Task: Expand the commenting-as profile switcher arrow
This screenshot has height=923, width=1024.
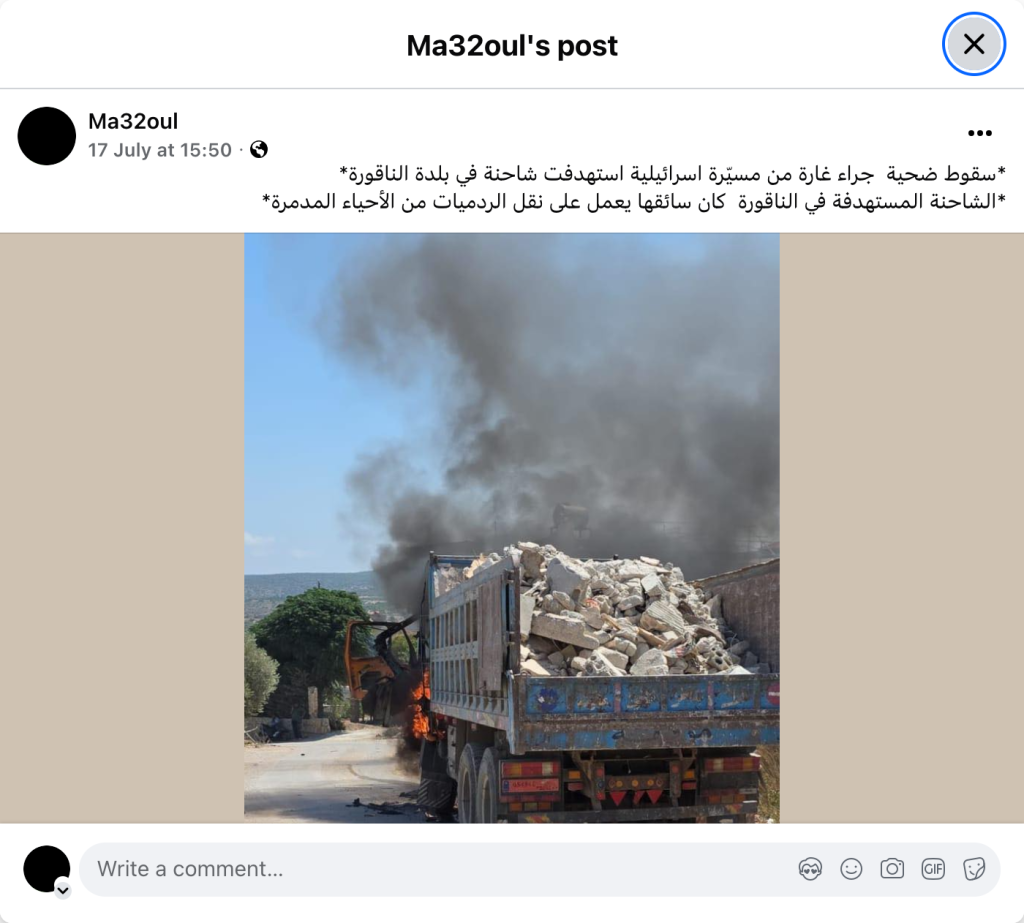Action: click(x=63, y=890)
